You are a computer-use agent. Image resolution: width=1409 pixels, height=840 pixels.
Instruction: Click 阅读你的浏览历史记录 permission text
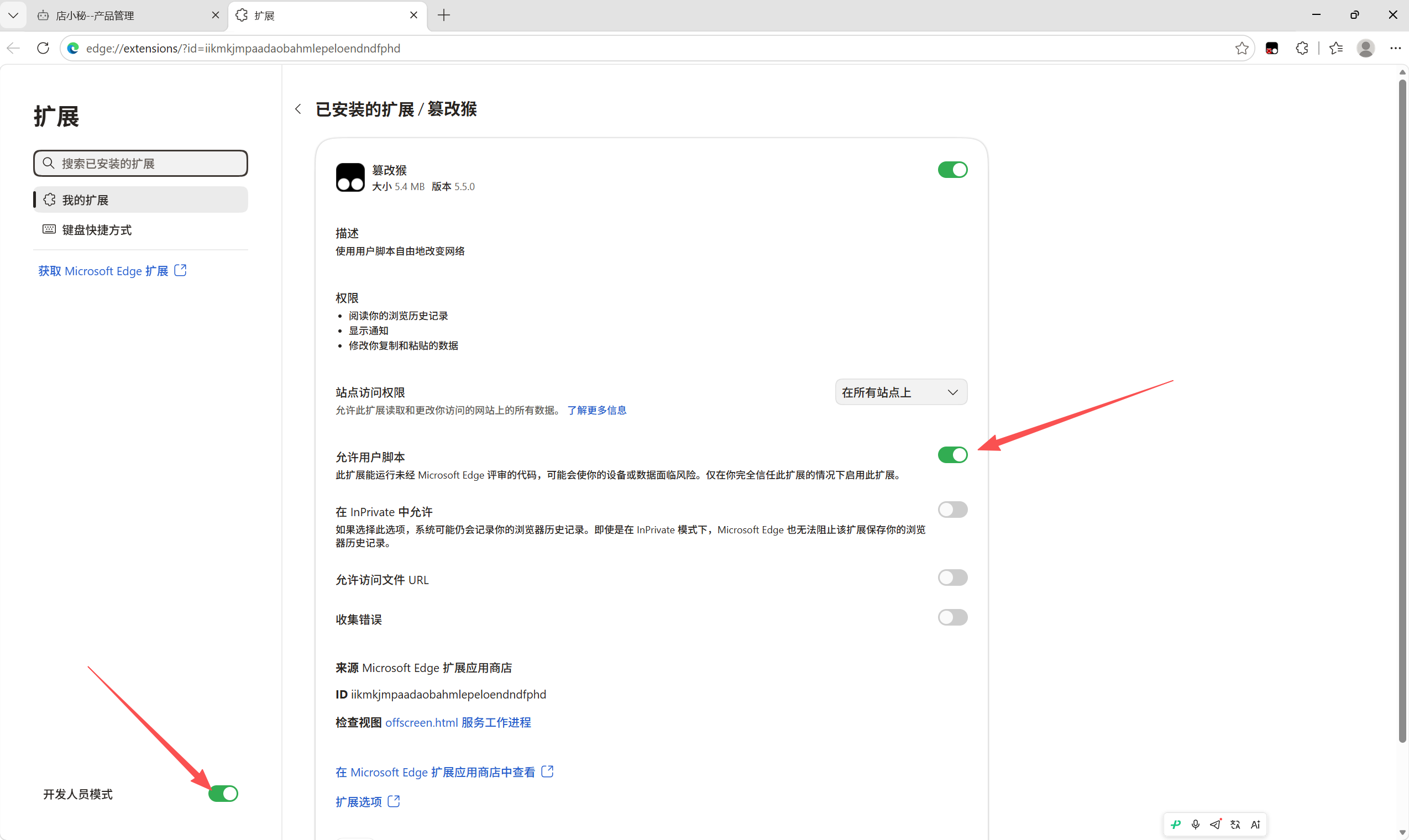pyautogui.click(x=398, y=316)
